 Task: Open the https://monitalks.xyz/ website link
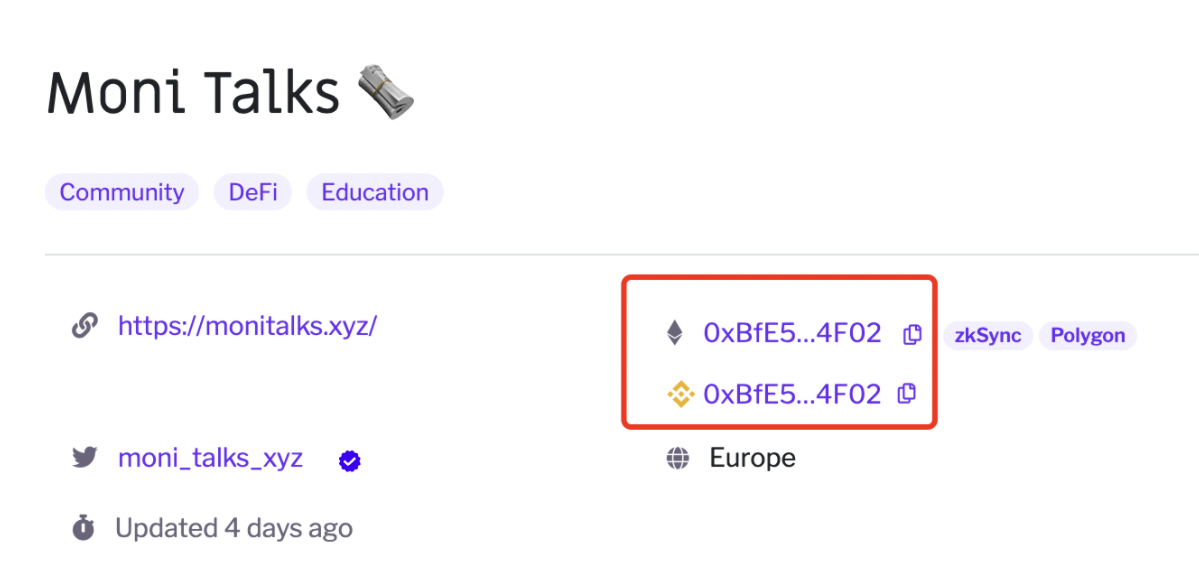click(x=248, y=327)
